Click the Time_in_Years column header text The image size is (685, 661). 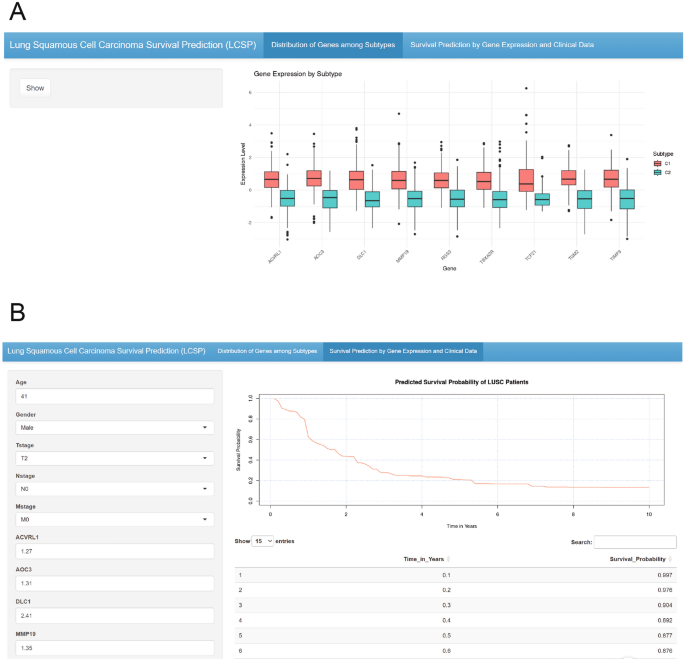click(424, 559)
